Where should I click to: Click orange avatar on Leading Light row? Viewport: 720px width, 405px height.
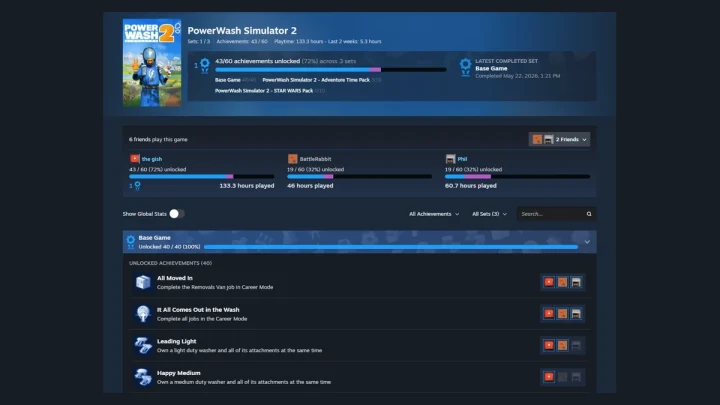(x=562, y=345)
